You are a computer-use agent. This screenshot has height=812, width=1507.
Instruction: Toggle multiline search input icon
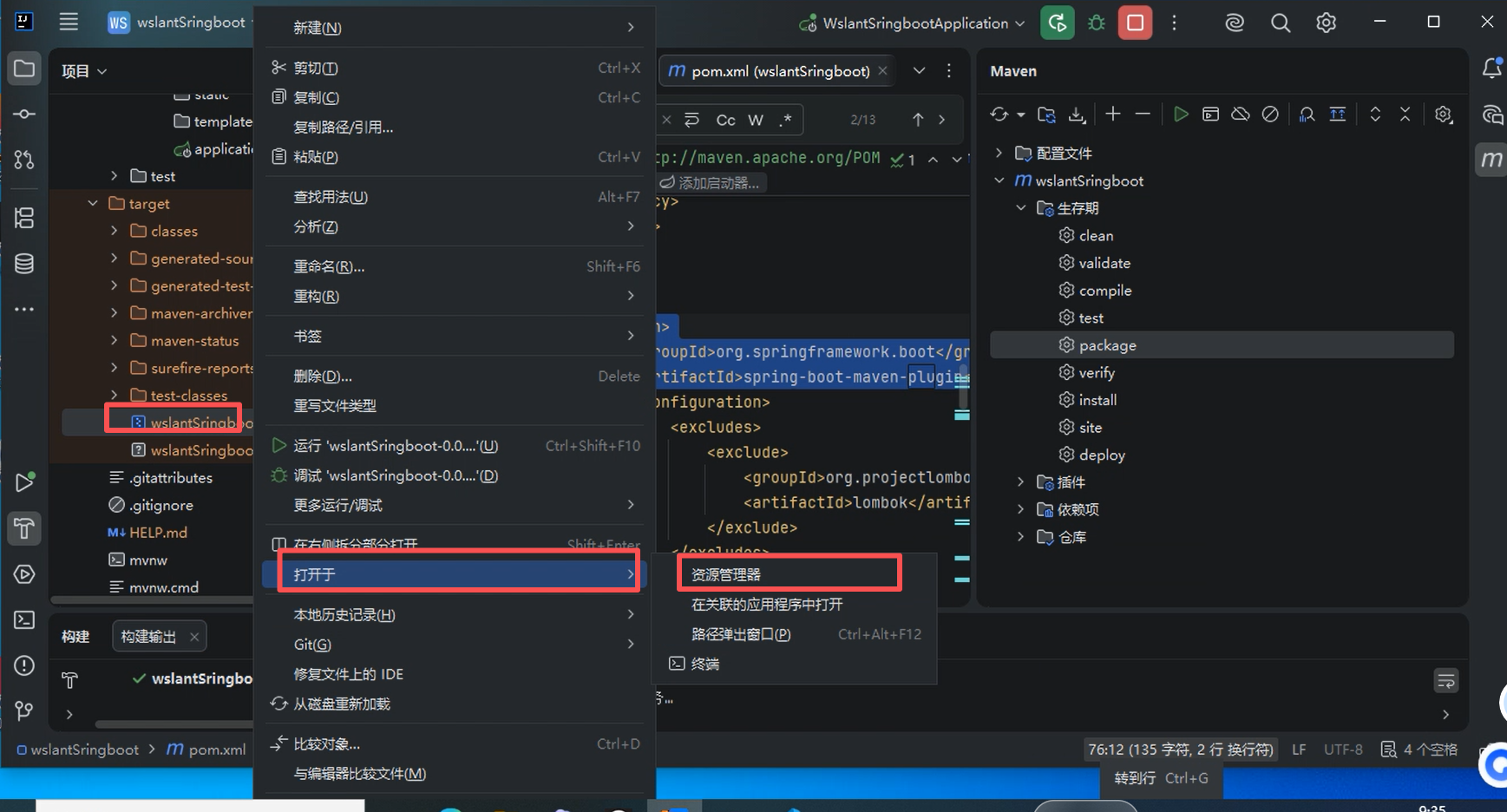point(691,120)
